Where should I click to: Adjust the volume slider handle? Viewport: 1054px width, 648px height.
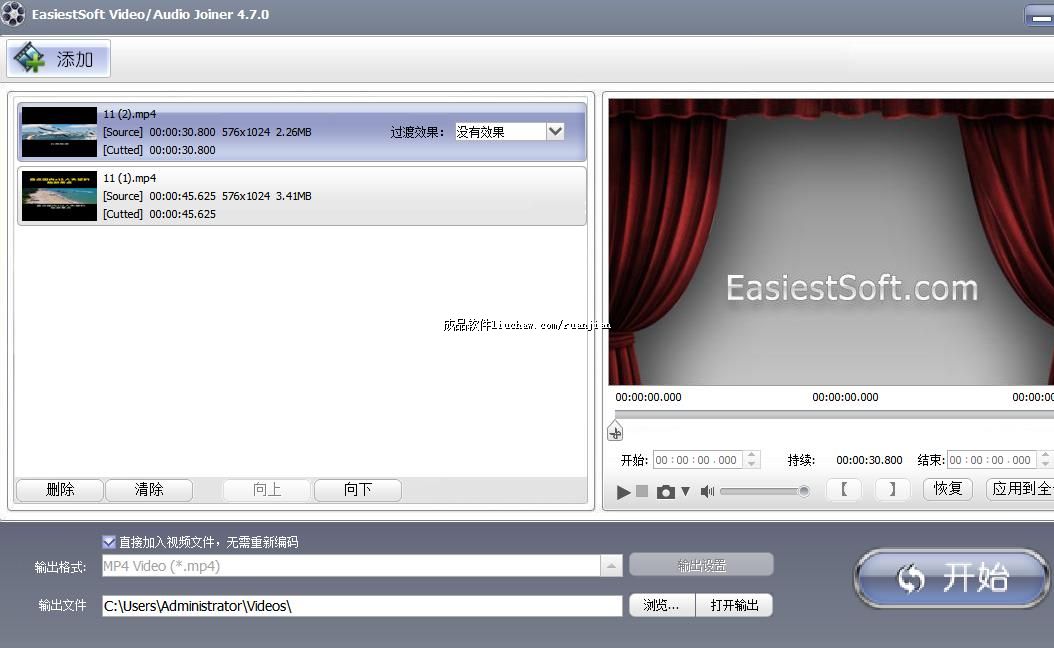click(803, 491)
